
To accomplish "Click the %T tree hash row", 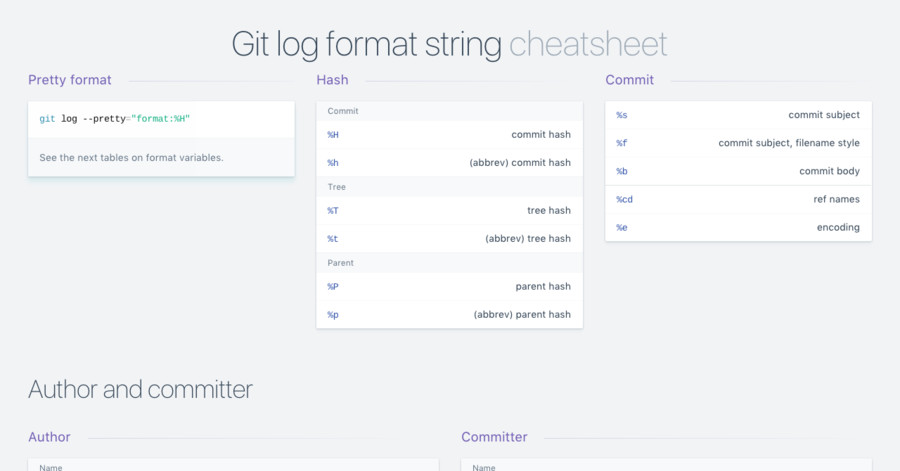I will pos(449,210).
